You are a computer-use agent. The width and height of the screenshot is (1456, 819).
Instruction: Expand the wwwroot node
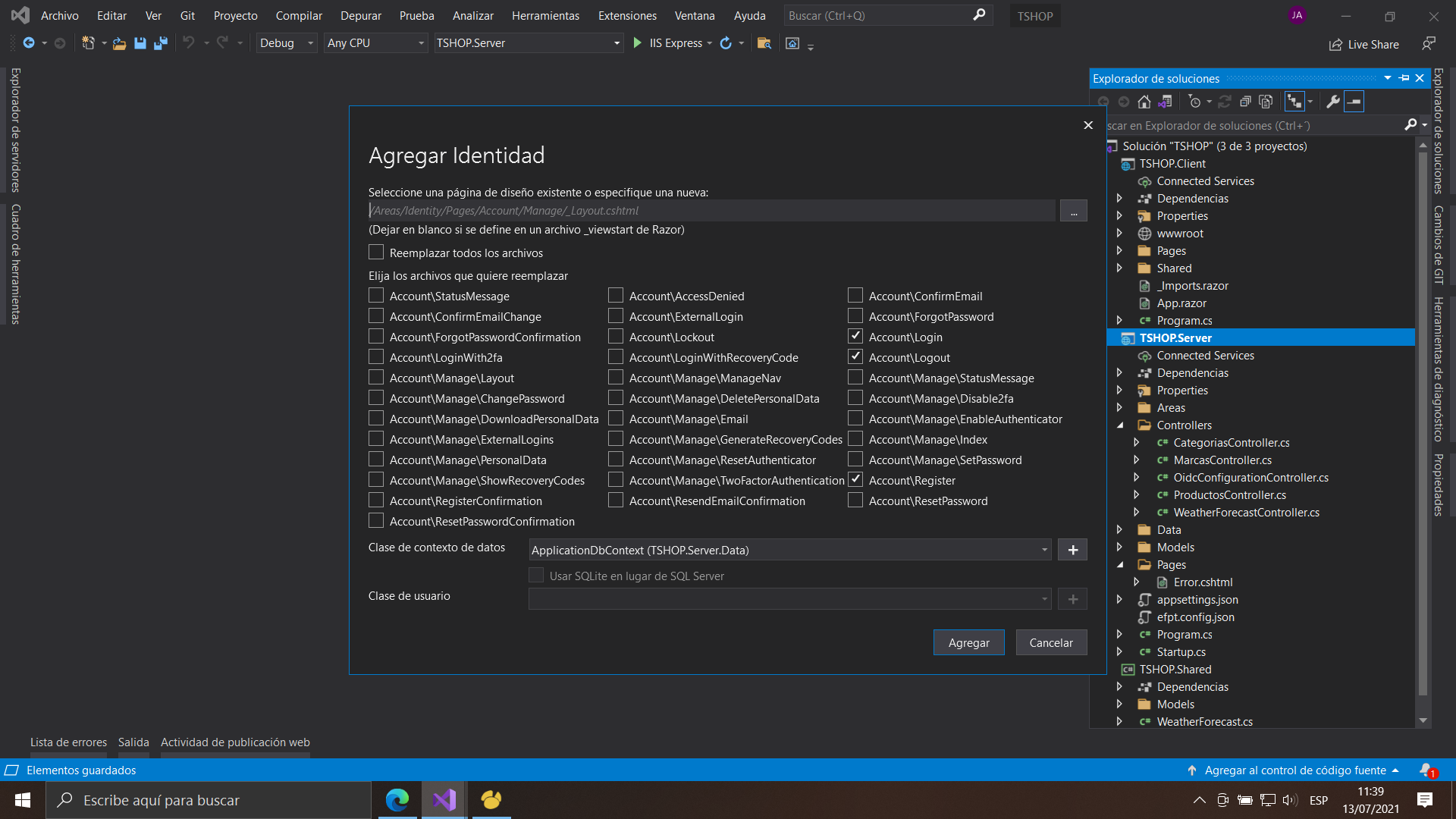click(1120, 234)
